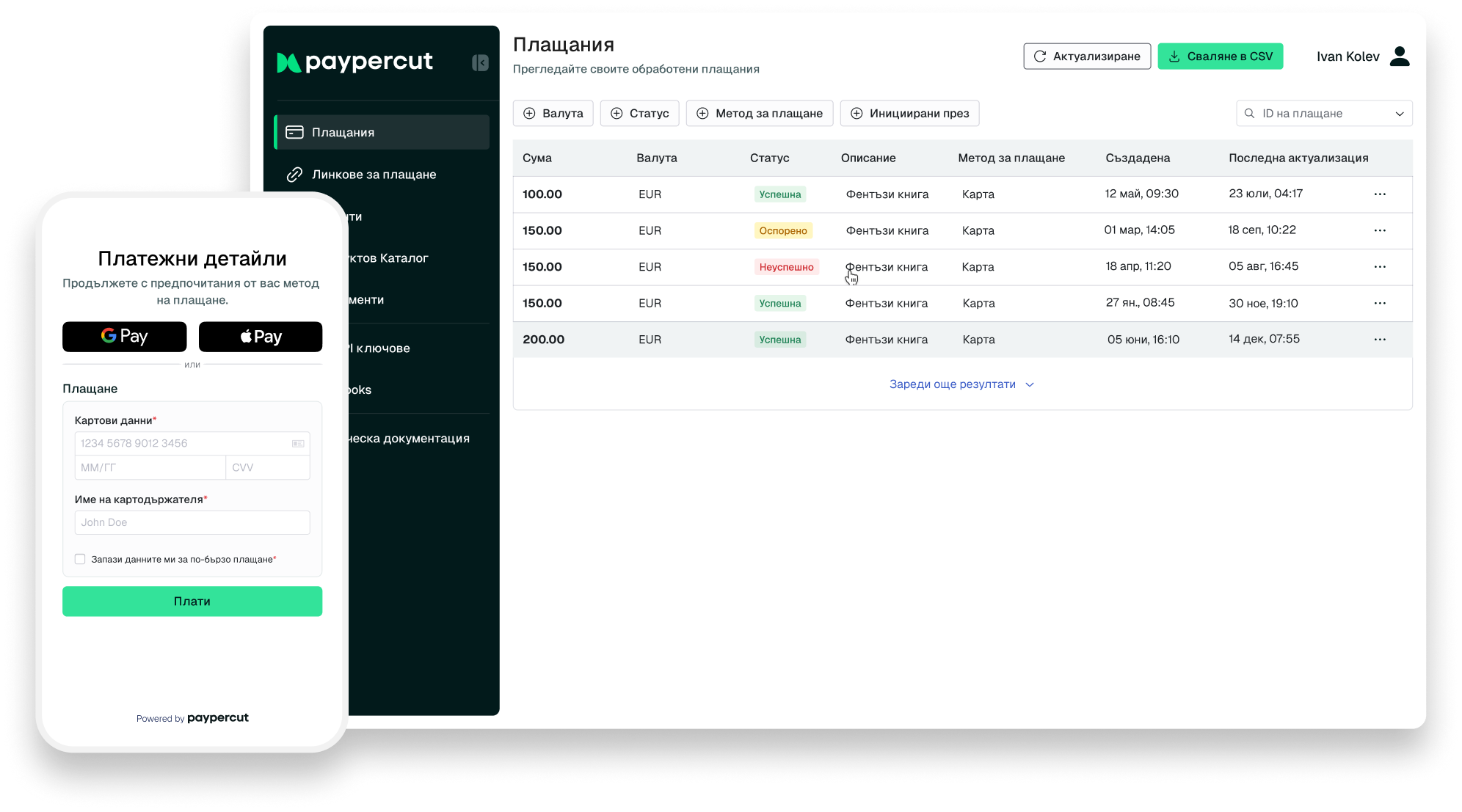Click the Оспорено status badge
The height and width of the screenshot is (812, 1462).
[x=783, y=230]
